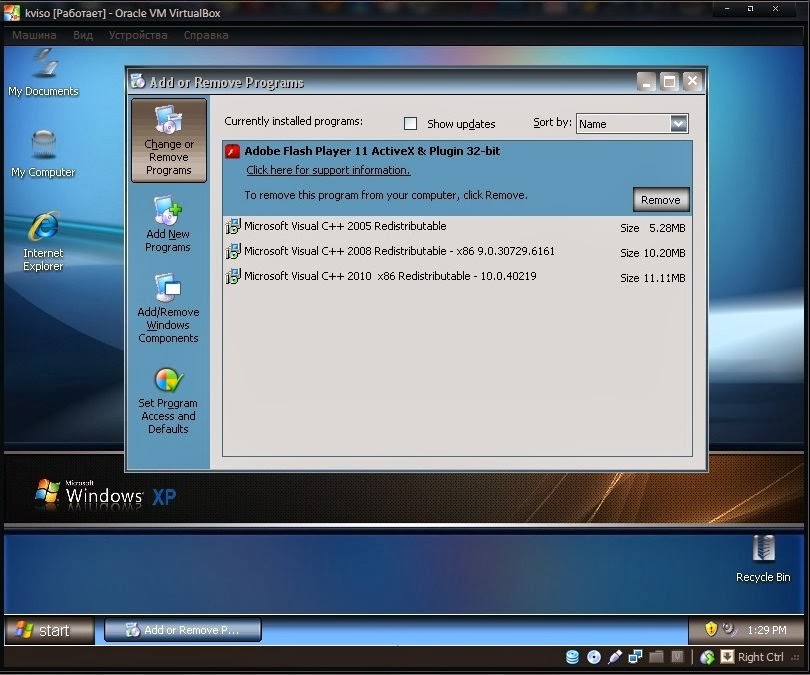
Task: Click the optical disc icon in VirtualBox status bar
Action: 596,656
